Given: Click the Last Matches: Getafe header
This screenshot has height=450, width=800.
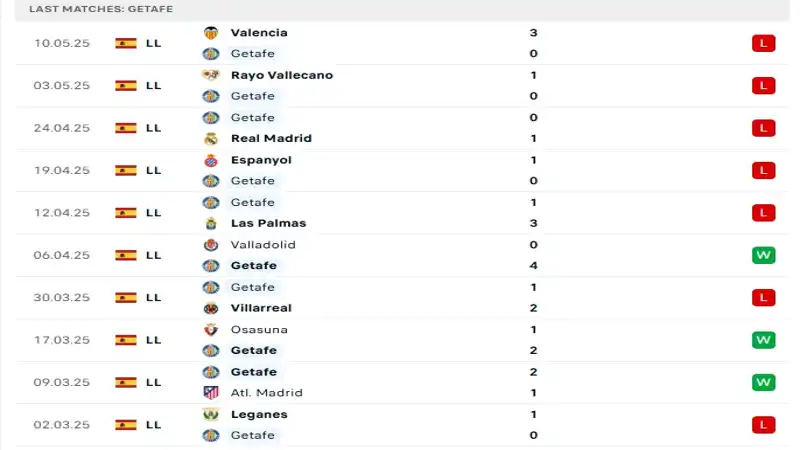Looking at the screenshot, I should (101, 9).
